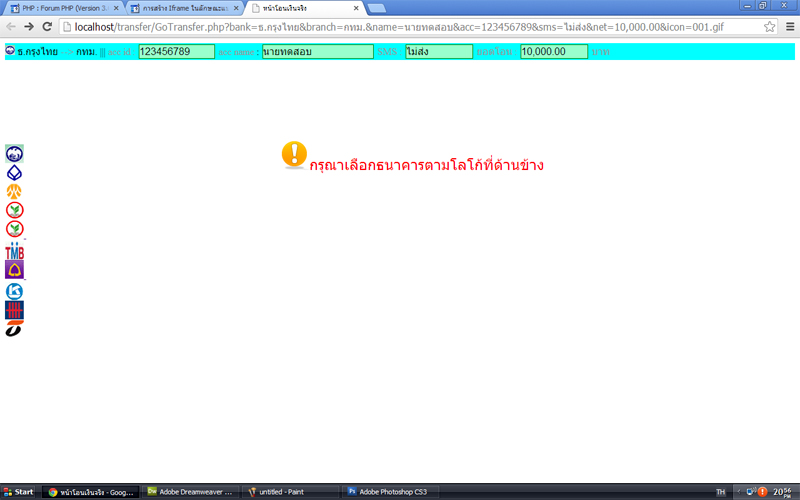800x500 pixels.
Task: Choose the blue diamond Bangkok Bank logo
Action: [14, 173]
